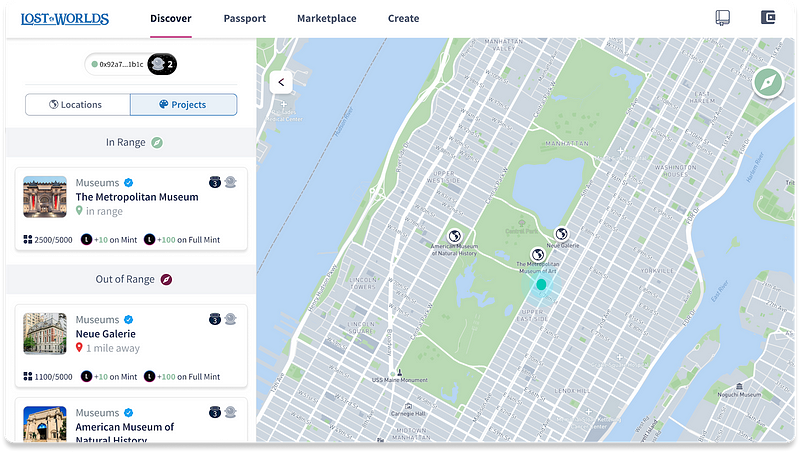
Task: Click verified badge on Metropolitan Museum card
Action: pyautogui.click(x=129, y=183)
